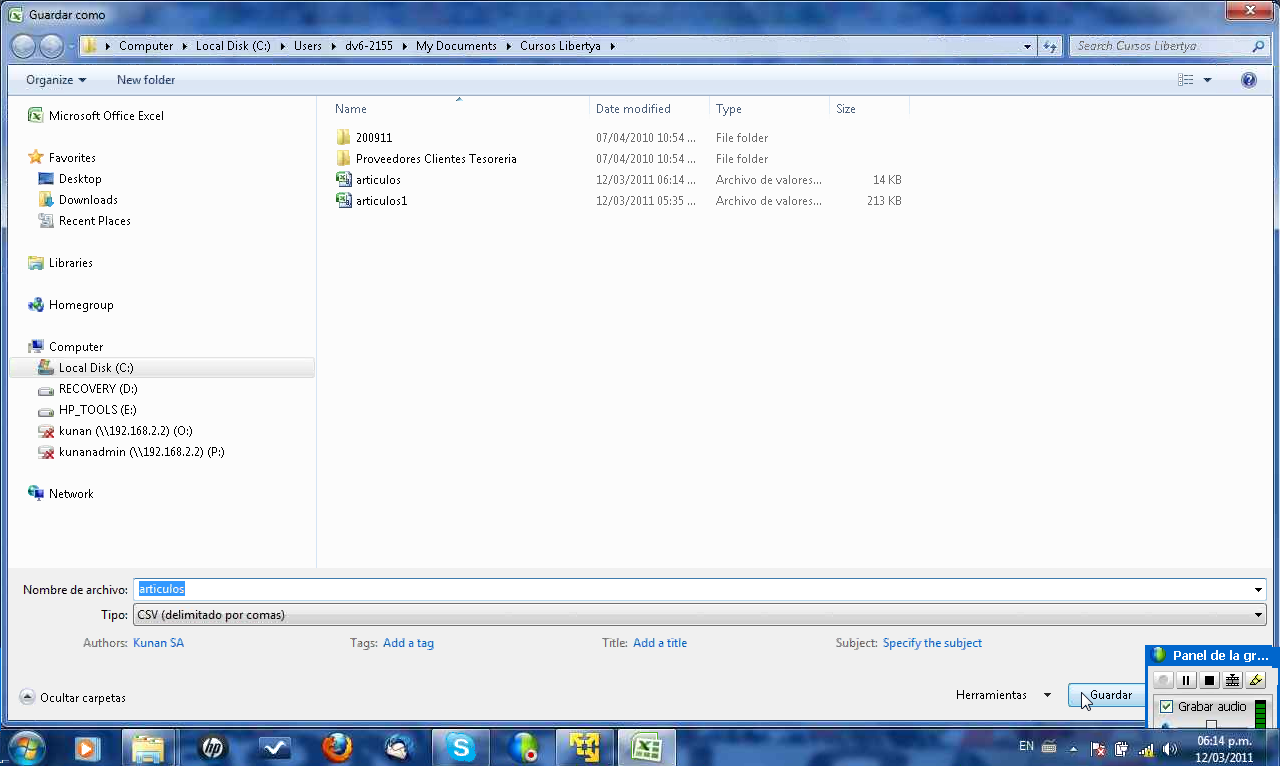The image size is (1280, 766).
Task: Select the articulos CSV file
Action: click(x=368, y=180)
